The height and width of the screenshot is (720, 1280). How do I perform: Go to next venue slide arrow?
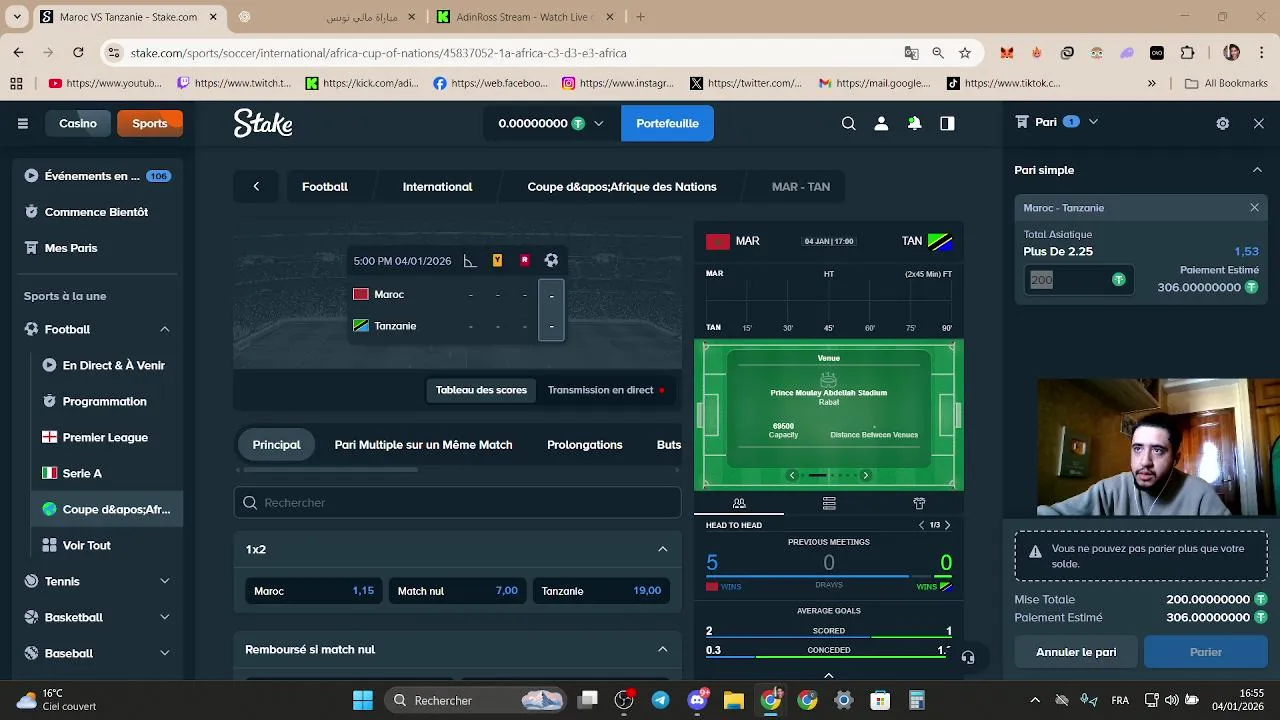[x=865, y=475]
